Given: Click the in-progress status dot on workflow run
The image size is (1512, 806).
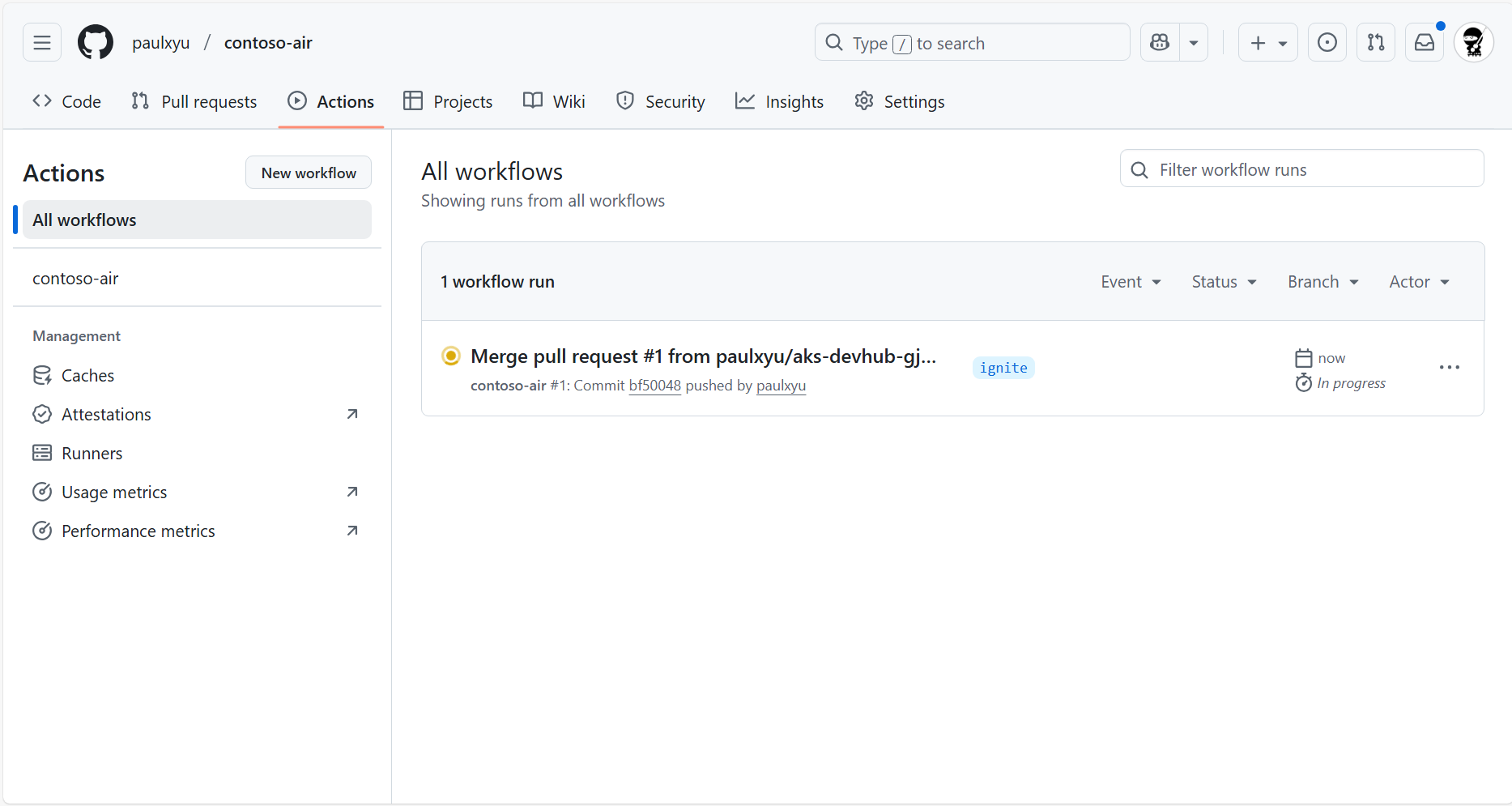Looking at the screenshot, I should (x=451, y=356).
